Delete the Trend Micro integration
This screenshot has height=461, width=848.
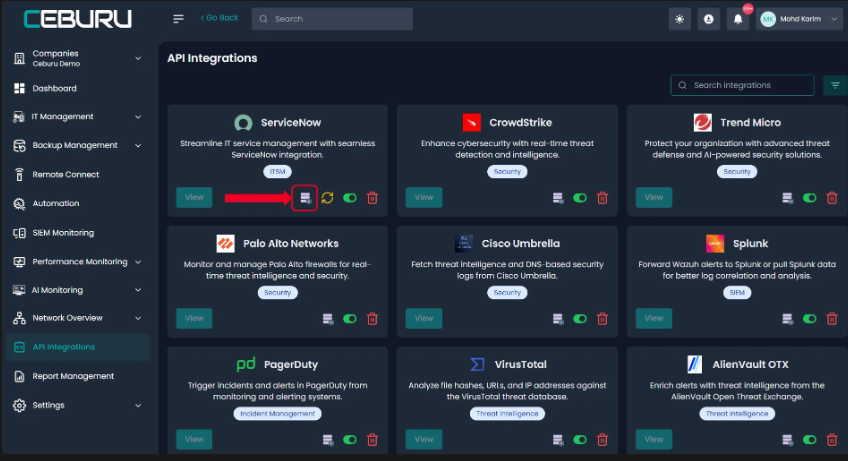(832, 197)
